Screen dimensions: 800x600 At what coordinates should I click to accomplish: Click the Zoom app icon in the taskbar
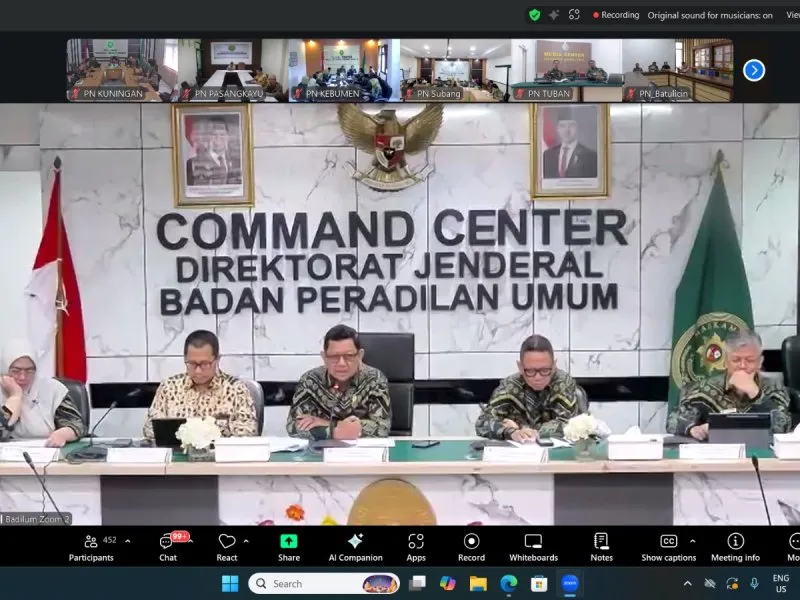[569, 583]
